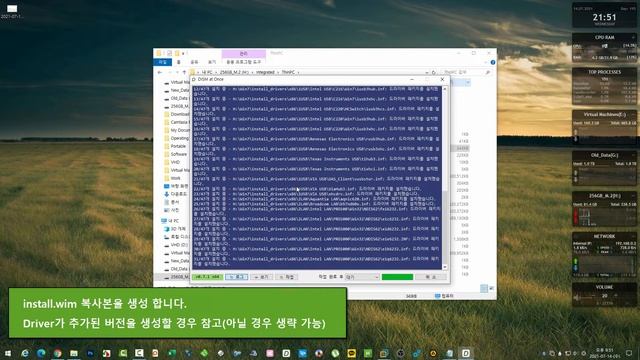The height and width of the screenshot is (360, 640).
Task: Select 다운로드 in the navigation pane
Action: 176,194
